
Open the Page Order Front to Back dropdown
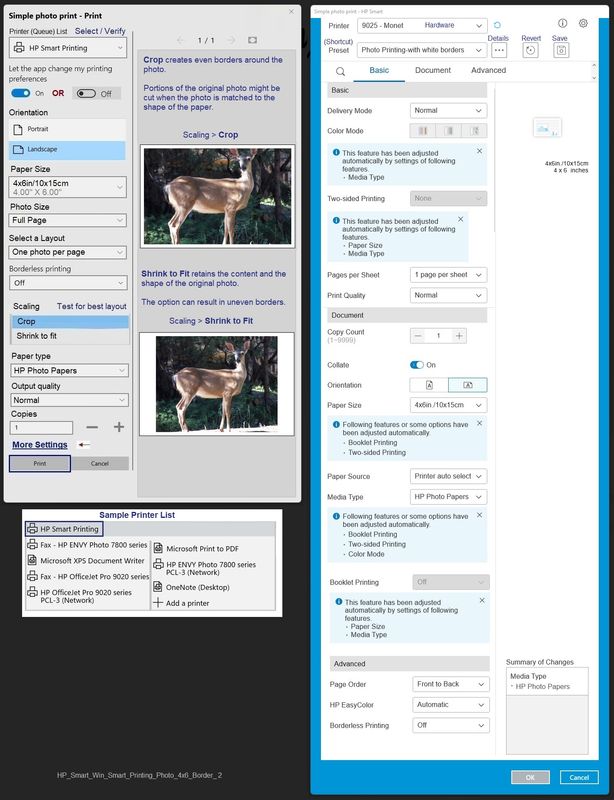click(451, 684)
